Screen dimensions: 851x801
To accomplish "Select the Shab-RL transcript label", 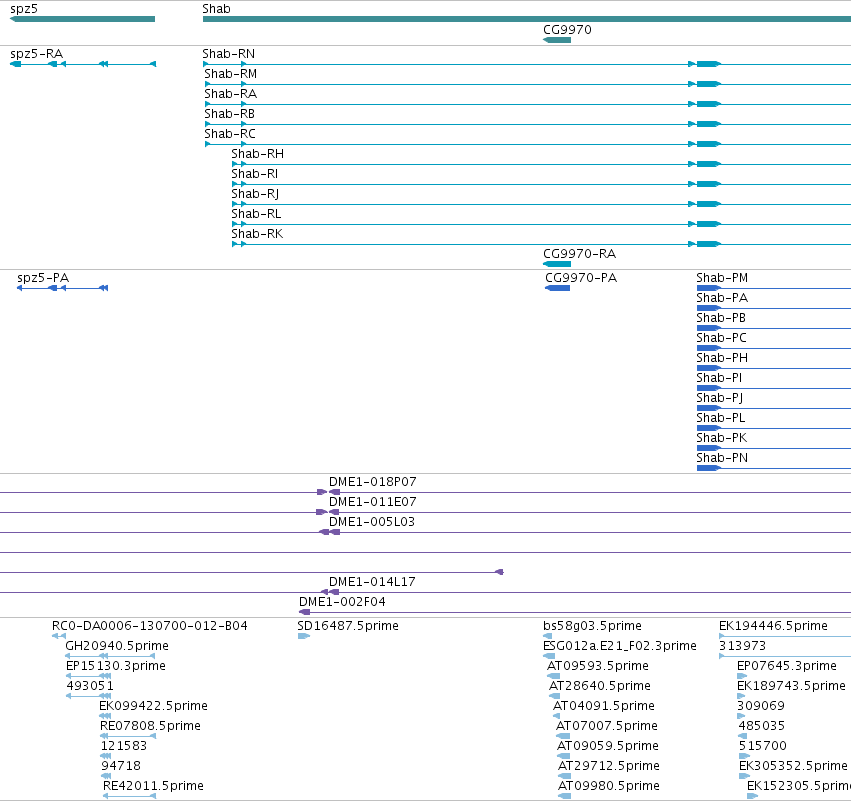I will [x=256, y=214].
